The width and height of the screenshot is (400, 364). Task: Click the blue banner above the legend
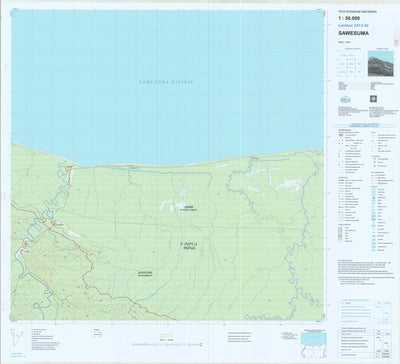pyautogui.click(x=366, y=126)
